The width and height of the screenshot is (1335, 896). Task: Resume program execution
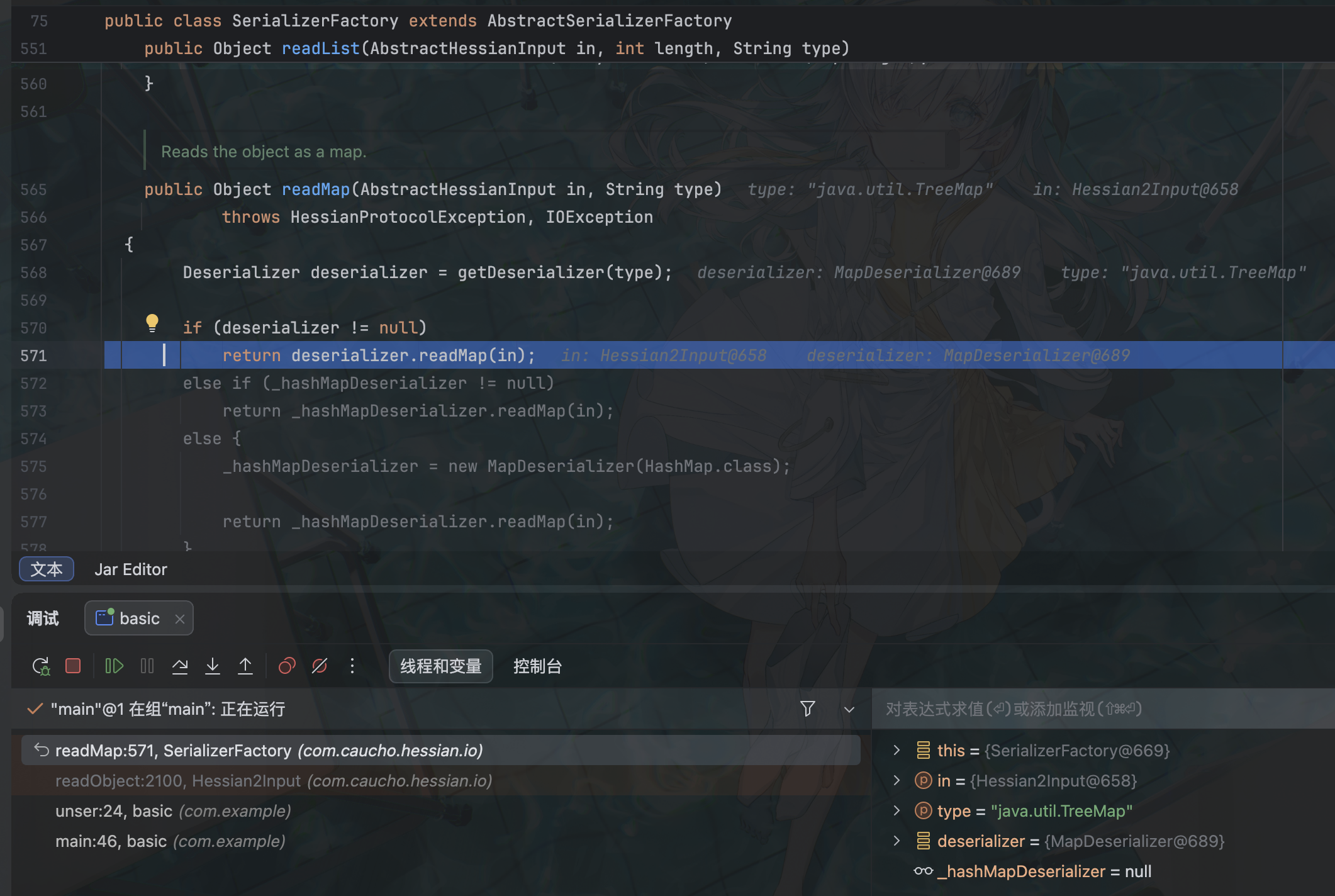click(x=114, y=666)
